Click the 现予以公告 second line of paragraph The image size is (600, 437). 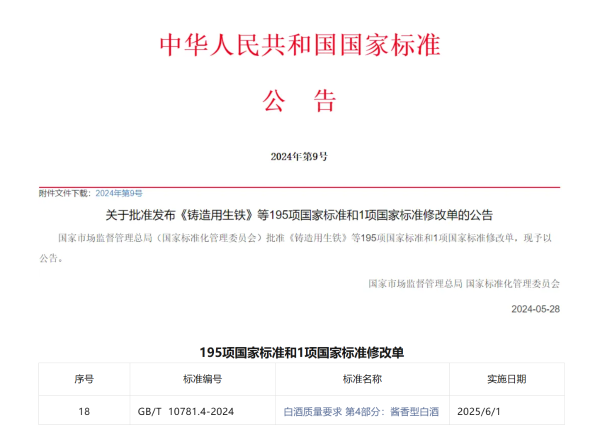(51, 258)
